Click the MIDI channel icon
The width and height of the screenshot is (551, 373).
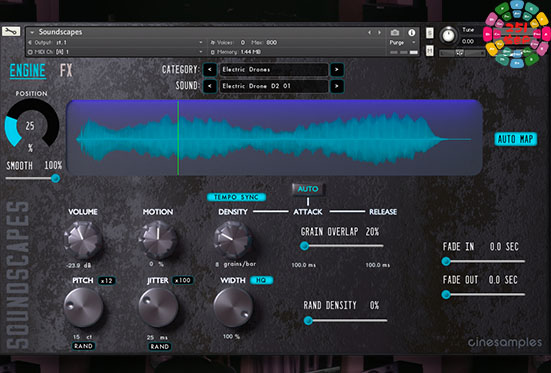[30, 52]
